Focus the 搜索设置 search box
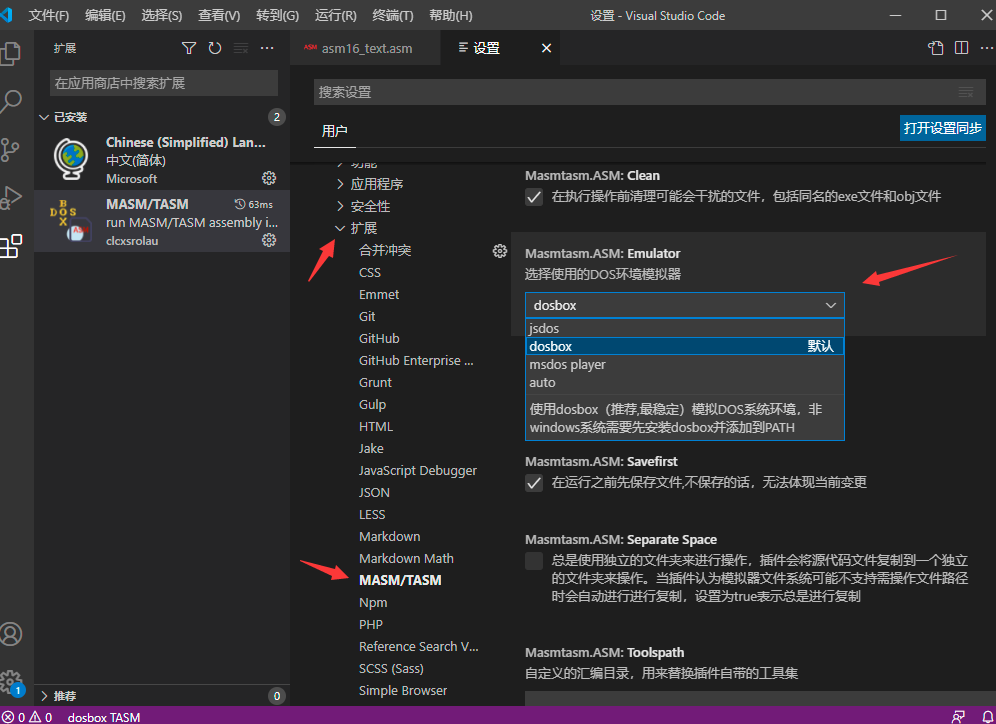 (x=650, y=93)
